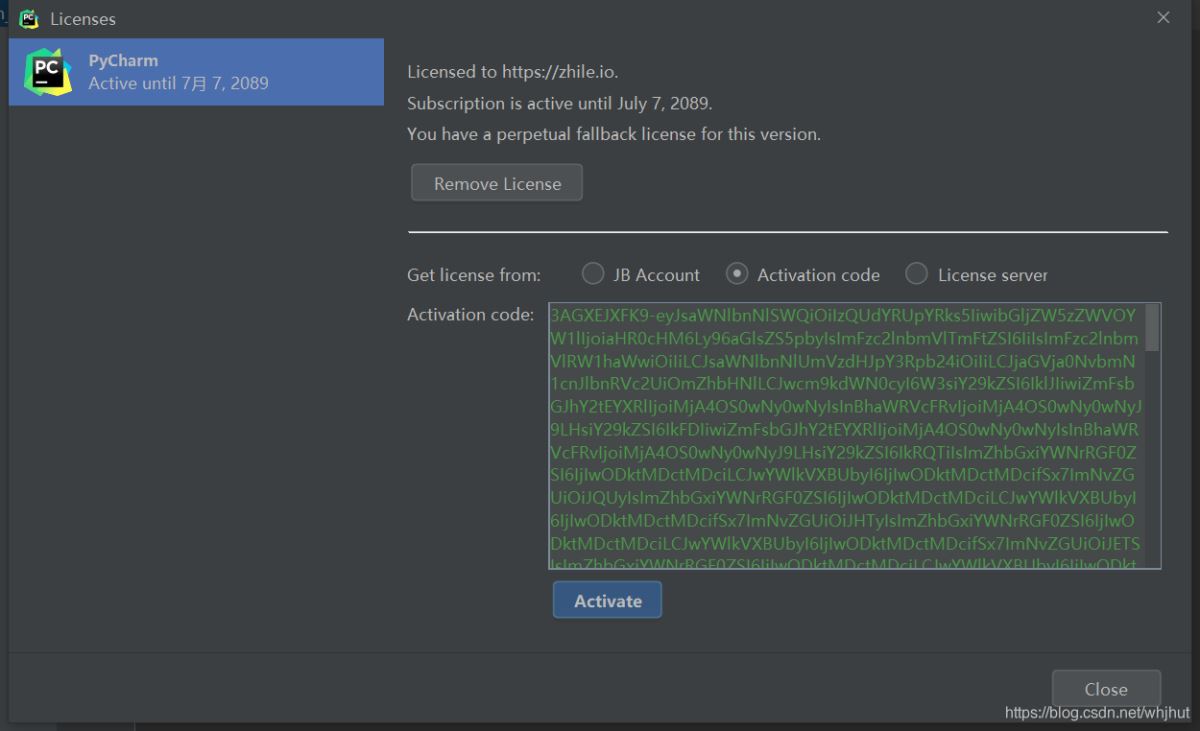
Task: Click the 'Subscription is active until' line
Action: tap(559, 103)
